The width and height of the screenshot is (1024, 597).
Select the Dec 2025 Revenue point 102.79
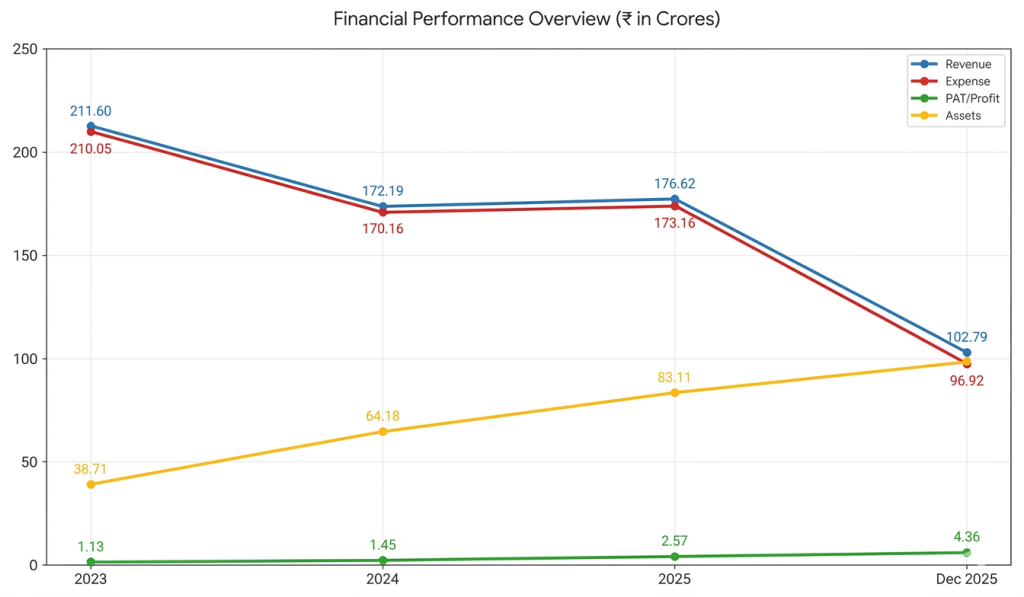(967, 353)
